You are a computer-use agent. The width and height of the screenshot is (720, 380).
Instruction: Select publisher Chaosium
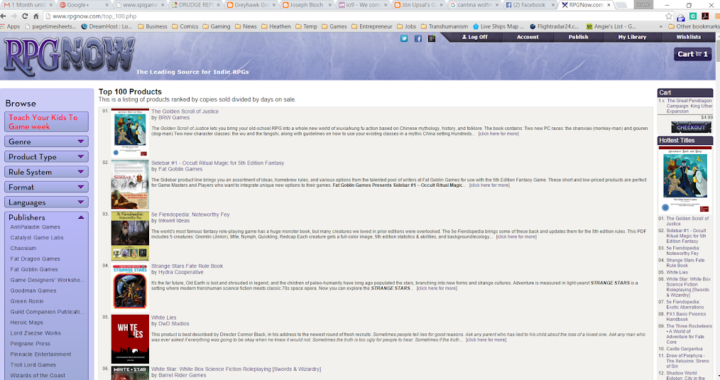tap(23, 248)
